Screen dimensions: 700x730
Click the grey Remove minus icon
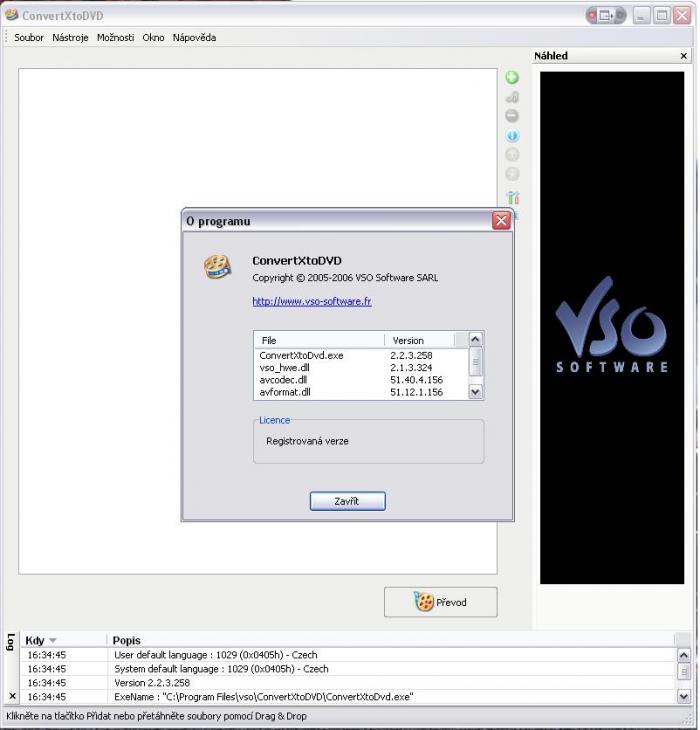click(512, 116)
